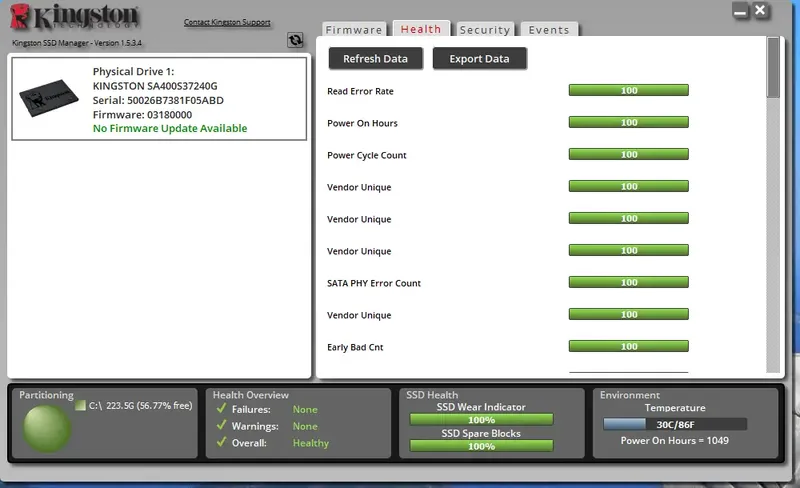Click the Warnings None status value
Image resolution: width=800 pixels, height=488 pixels.
tap(305, 426)
